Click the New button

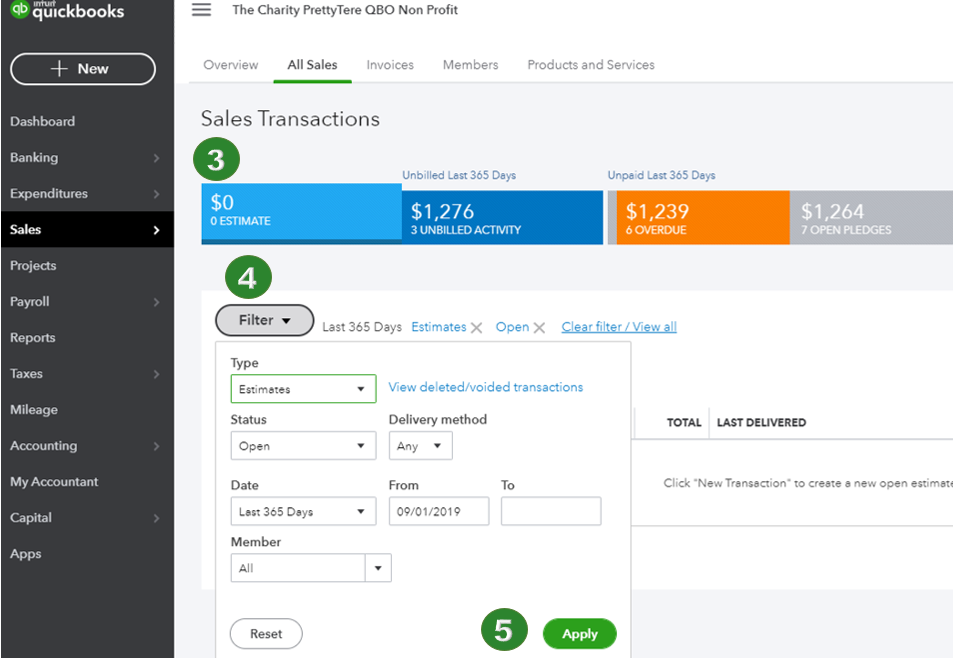(83, 69)
